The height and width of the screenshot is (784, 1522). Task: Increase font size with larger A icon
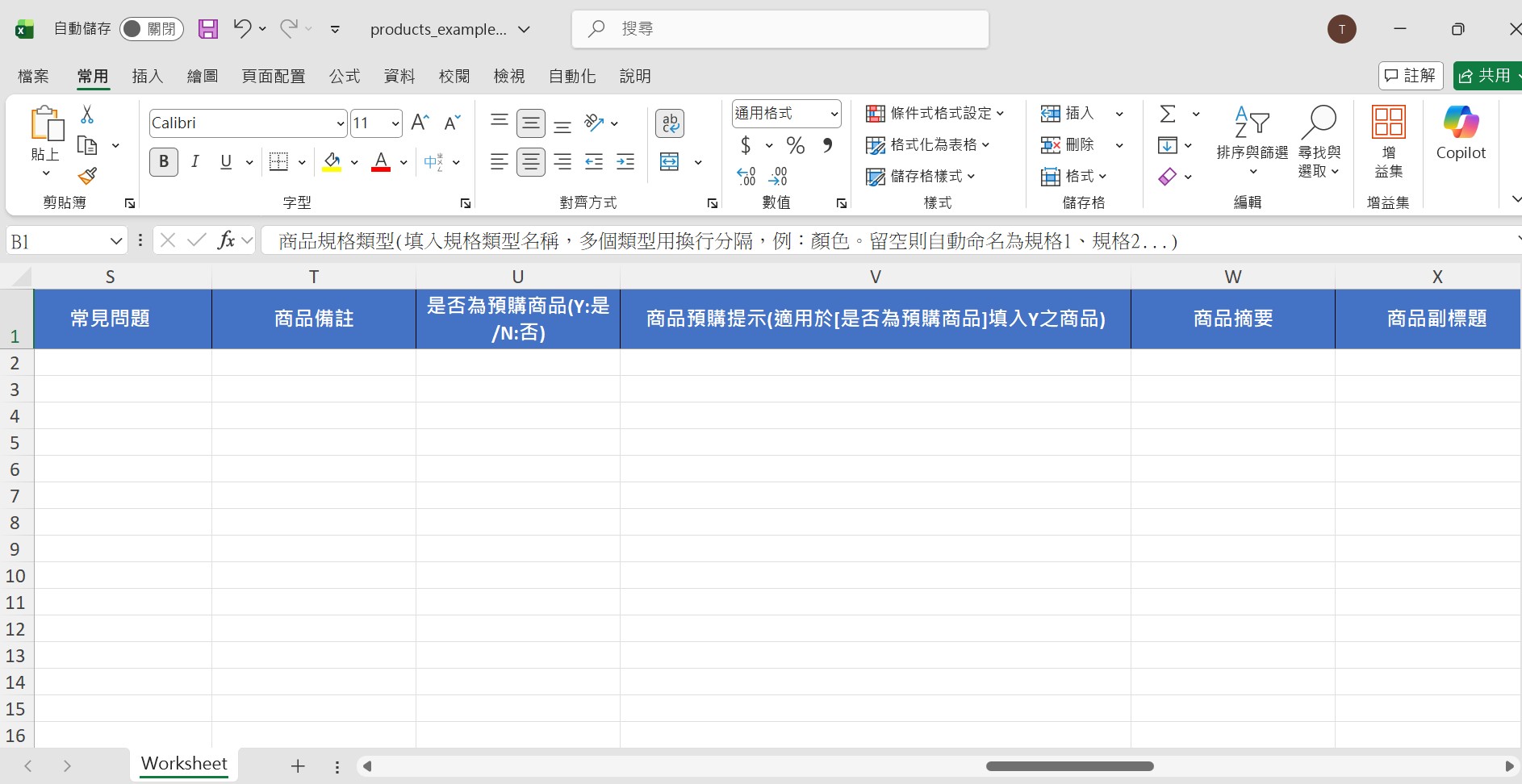click(420, 123)
